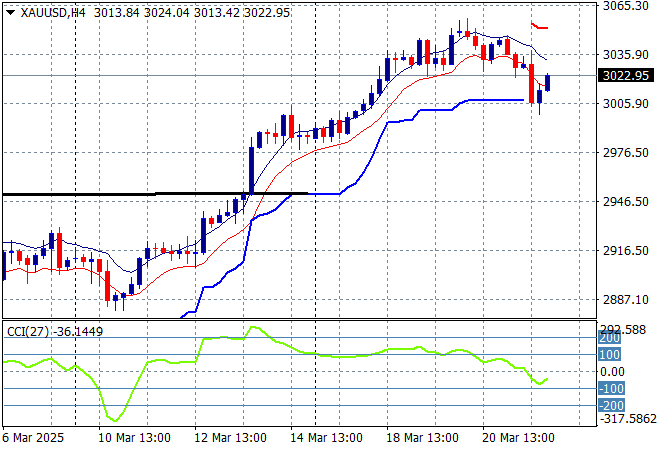Image resolution: width=660 pixels, height=450 pixels.
Task: Click the CCI -100 level label
Action: [612, 389]
